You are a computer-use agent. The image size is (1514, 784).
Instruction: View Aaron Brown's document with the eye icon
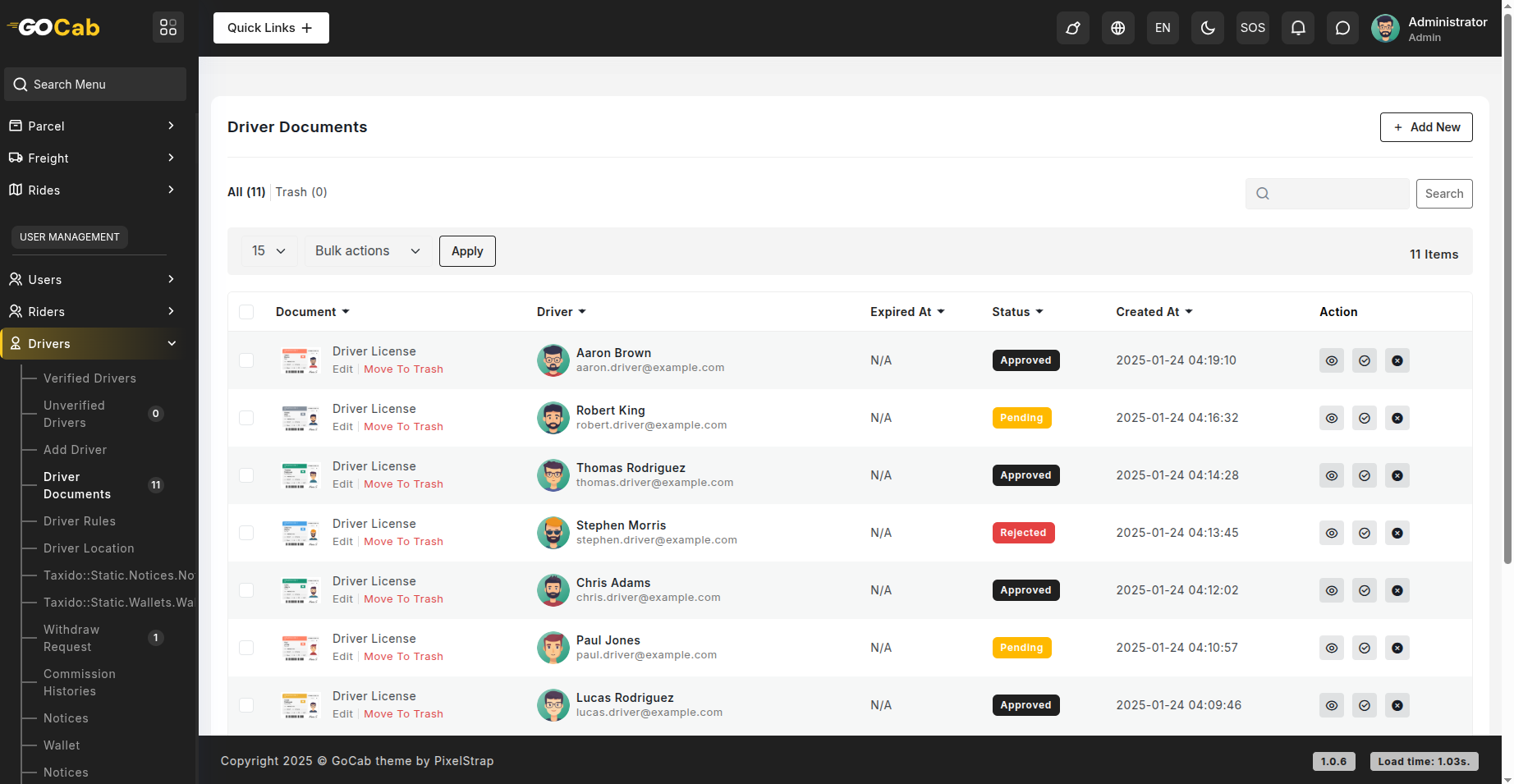[x=1331, y=360]
